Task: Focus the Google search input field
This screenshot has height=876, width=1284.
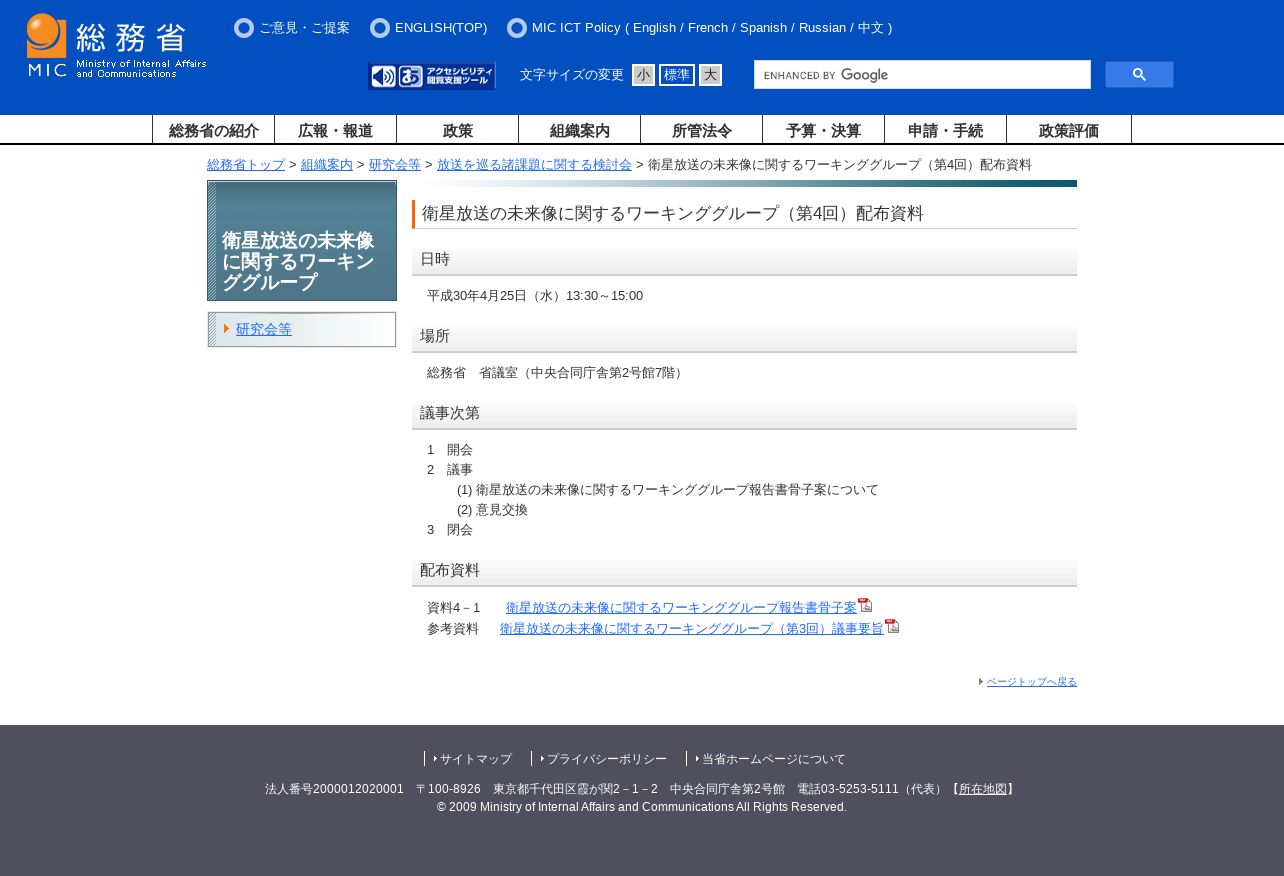Action: [922, 75]
